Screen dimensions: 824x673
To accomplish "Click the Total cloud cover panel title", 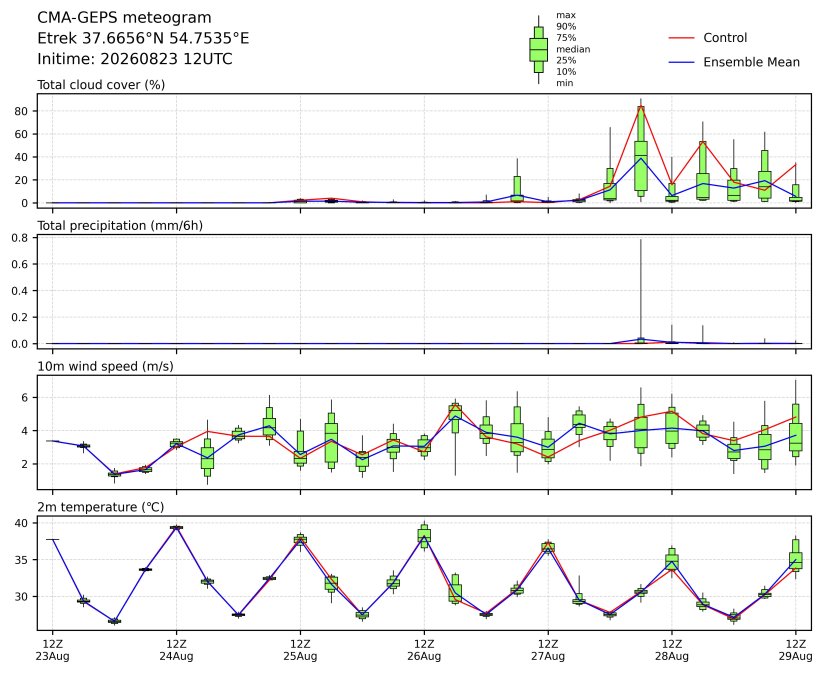I will click(101, 85).
